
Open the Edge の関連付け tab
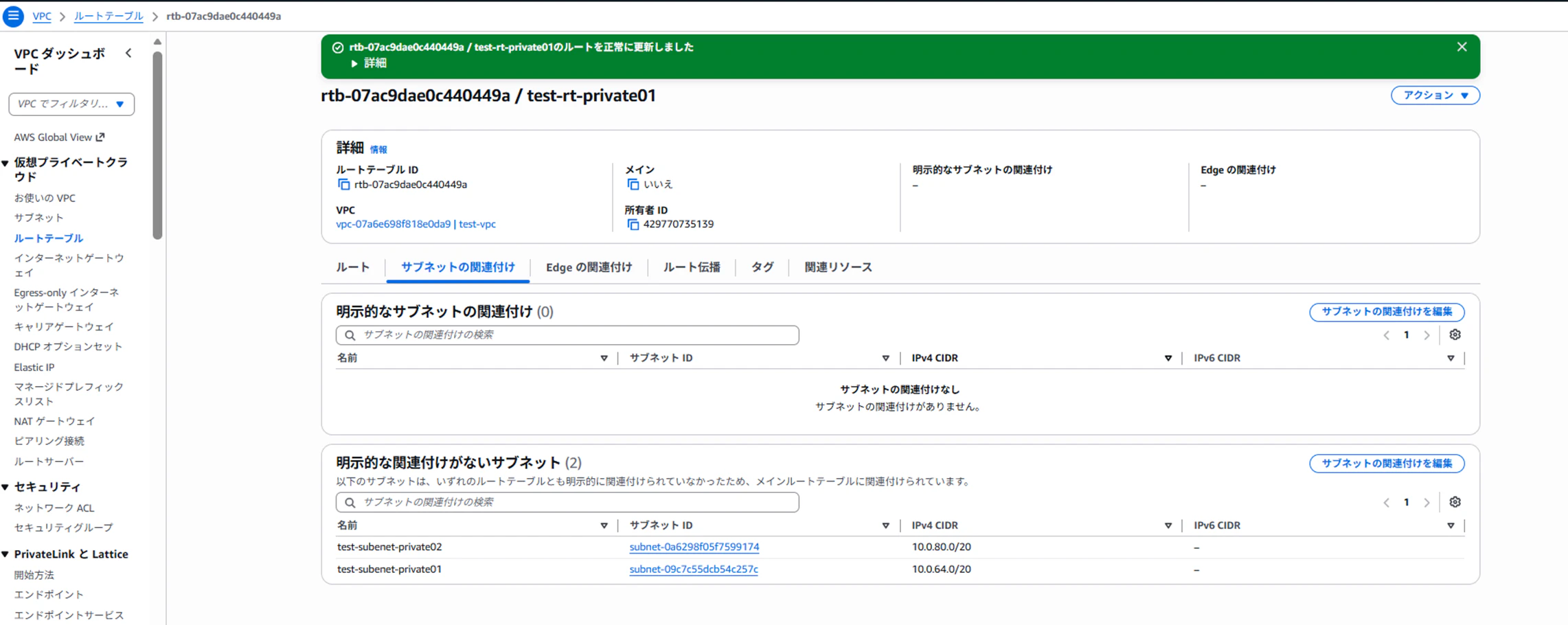pos(589,267)
